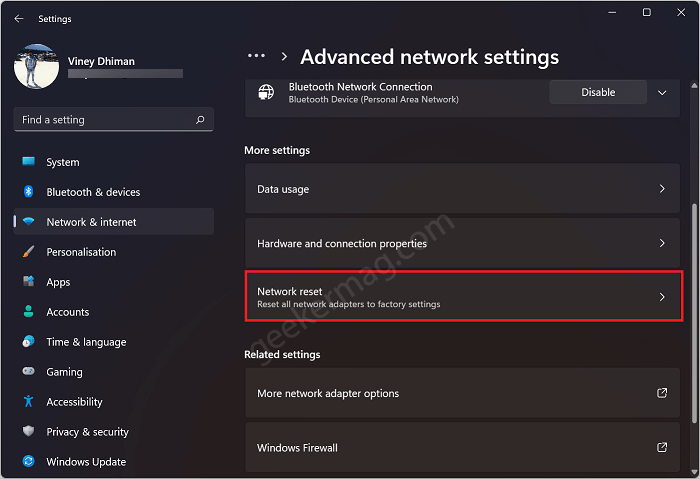This screenshot has width=700, height=479.
Task: Click the System monitor icon
Action: tap(29, 161)
